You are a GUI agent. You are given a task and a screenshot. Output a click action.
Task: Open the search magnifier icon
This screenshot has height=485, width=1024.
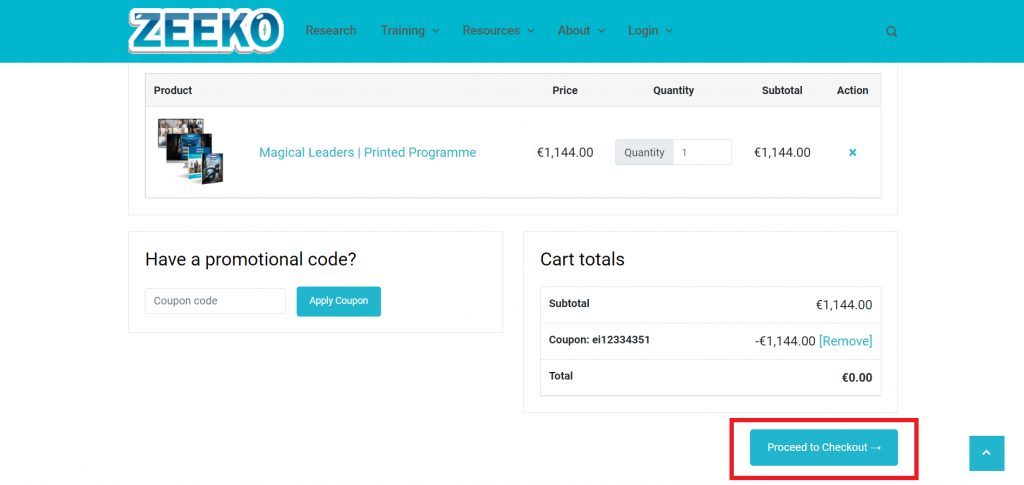(x=891, y=31)
